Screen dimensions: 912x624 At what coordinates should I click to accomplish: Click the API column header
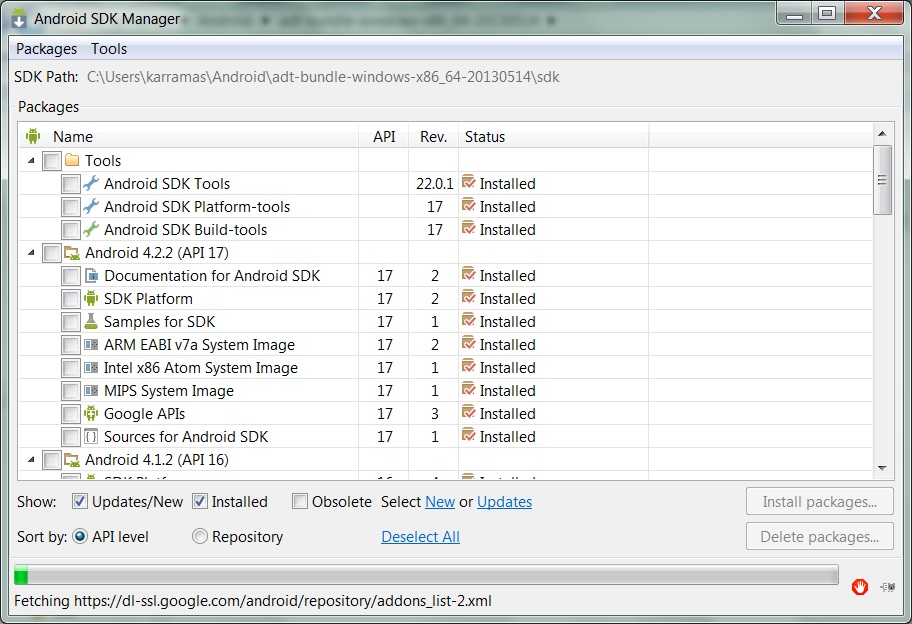pyautogui.click(x=384, y=137)
